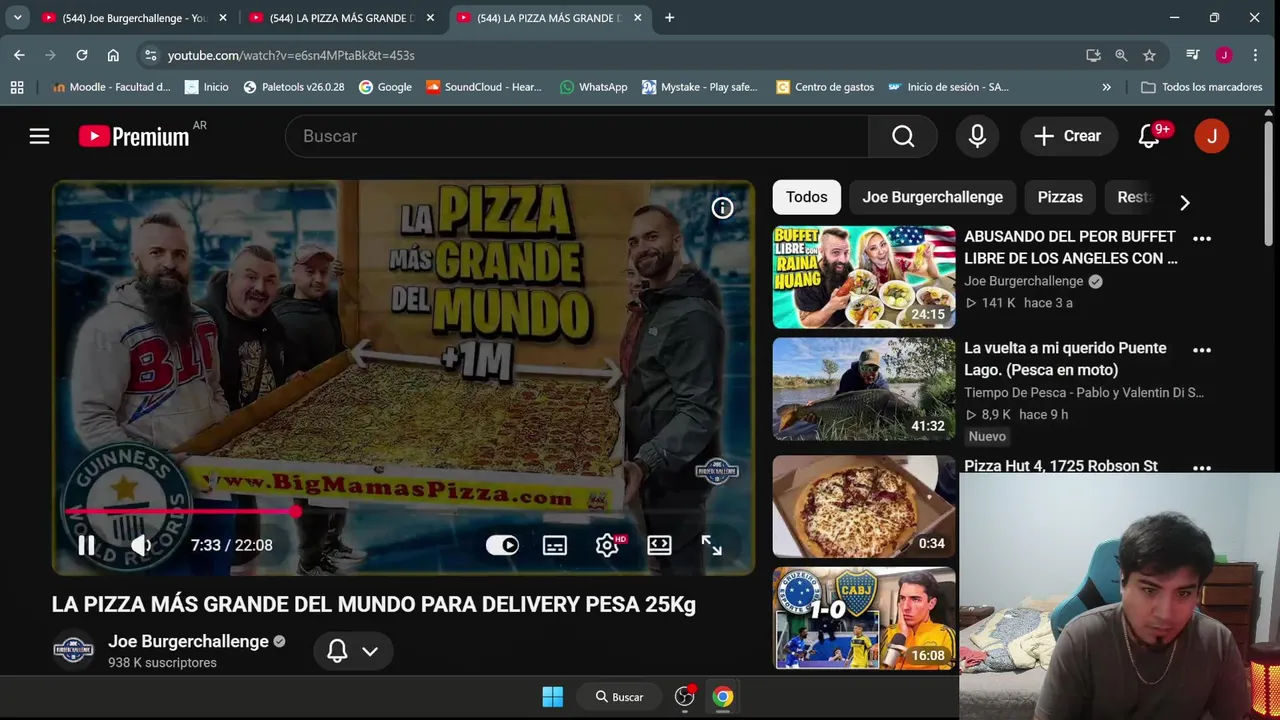Open the 16:08 Boca video thumbnail

click(864, 619)
